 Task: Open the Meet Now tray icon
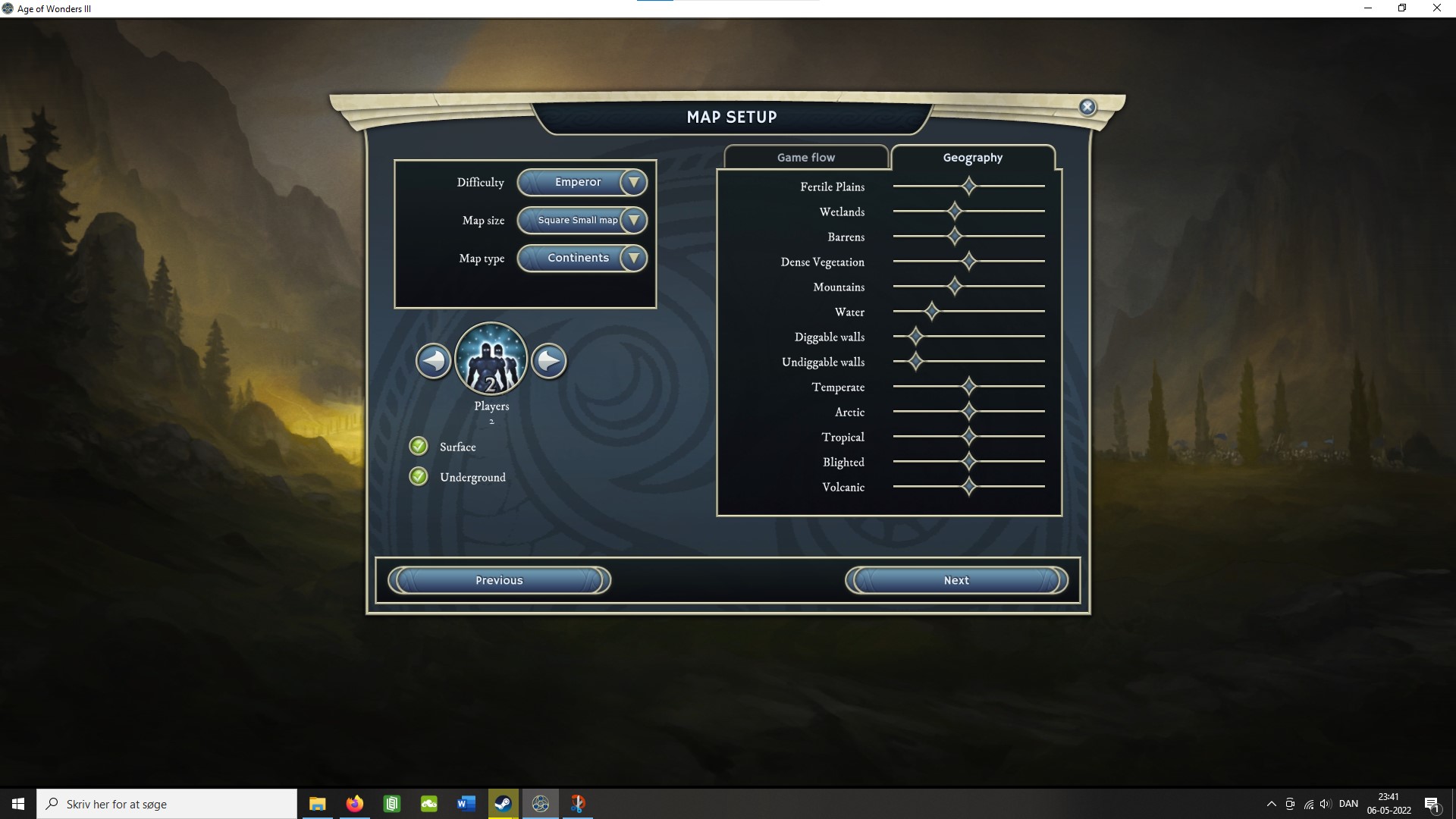[1290, 804]
